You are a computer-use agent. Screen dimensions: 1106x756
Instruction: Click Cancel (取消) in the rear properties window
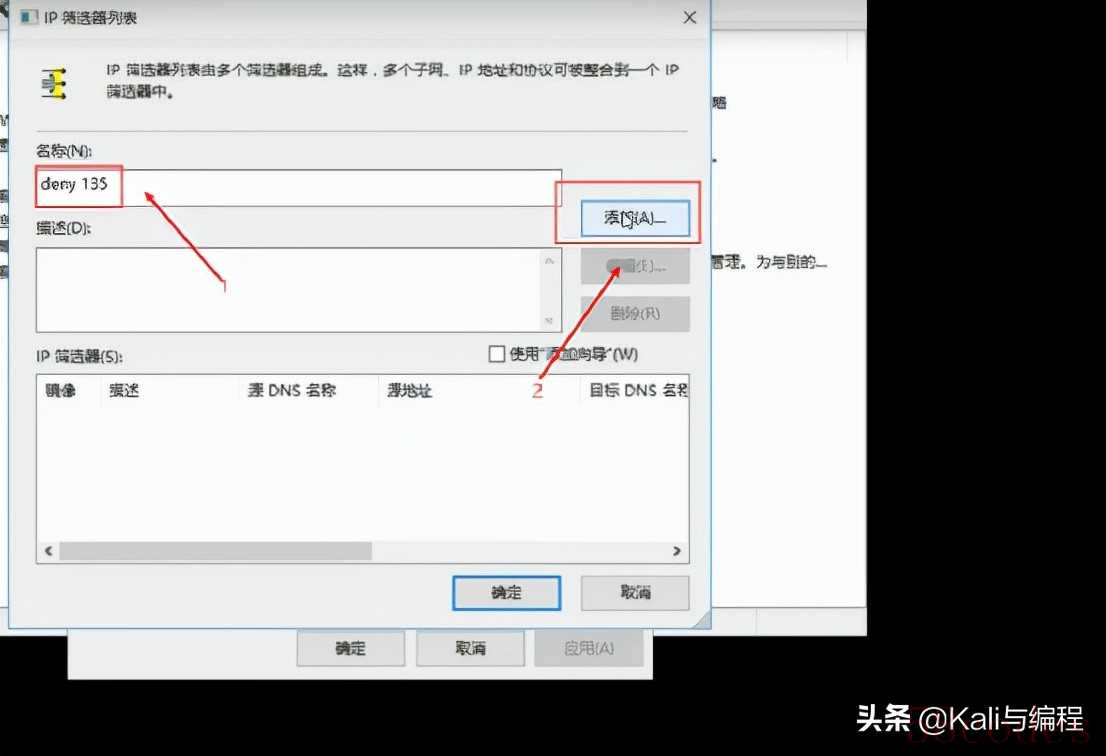click(470, 648)
